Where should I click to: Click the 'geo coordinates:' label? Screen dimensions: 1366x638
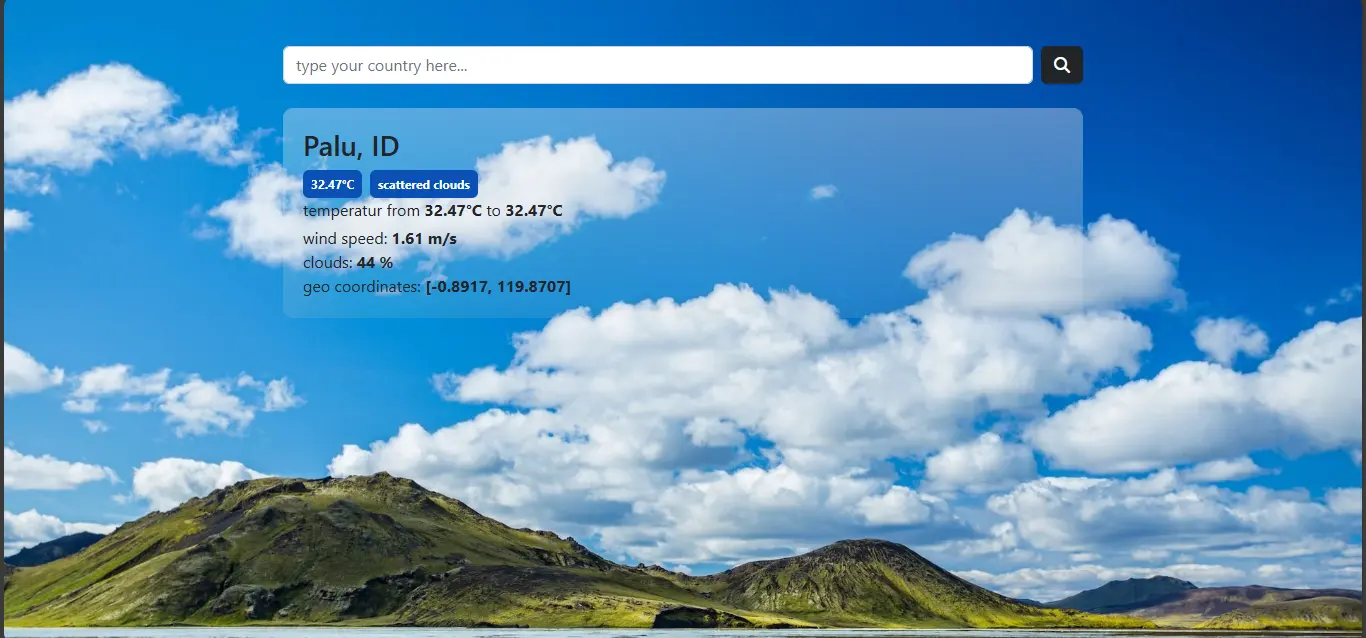tap(362, 287)
